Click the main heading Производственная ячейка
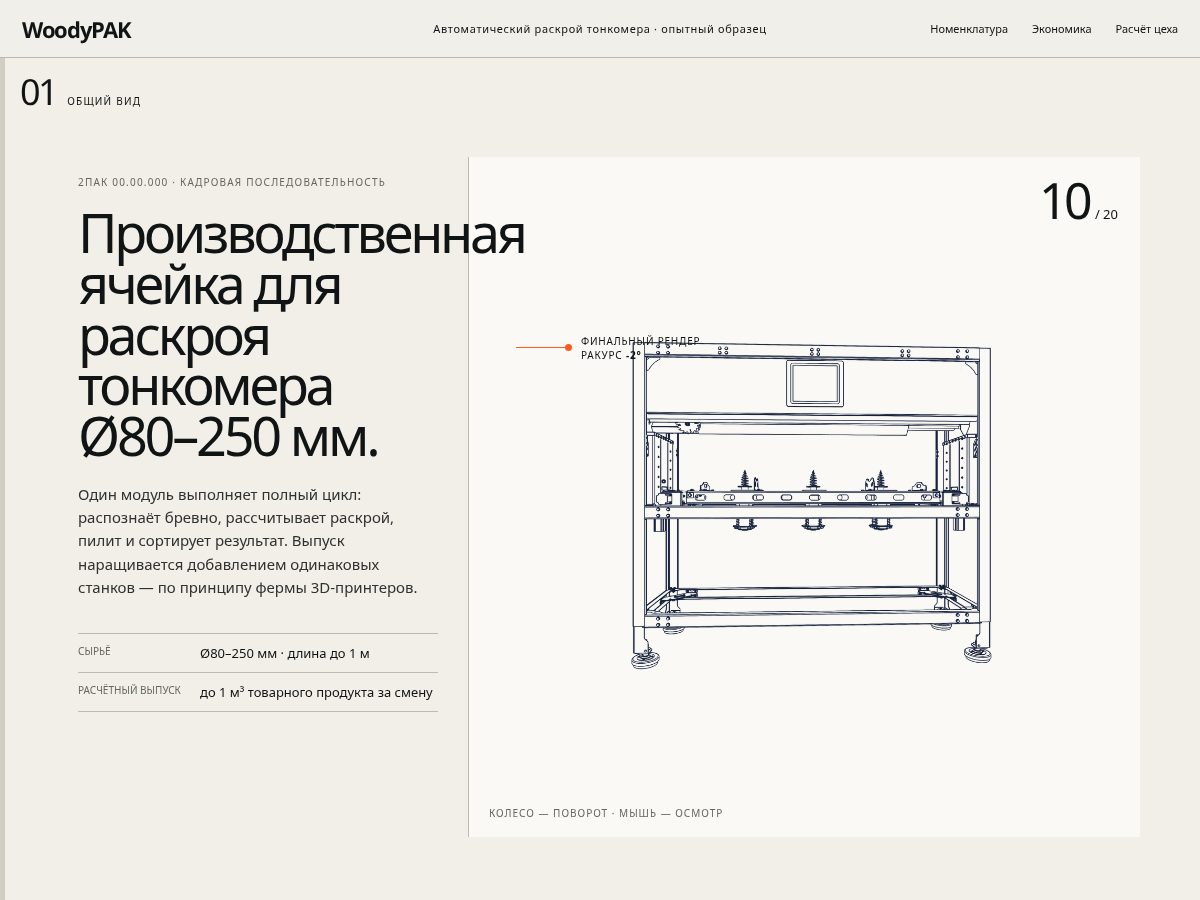 (x=301, y=335)
